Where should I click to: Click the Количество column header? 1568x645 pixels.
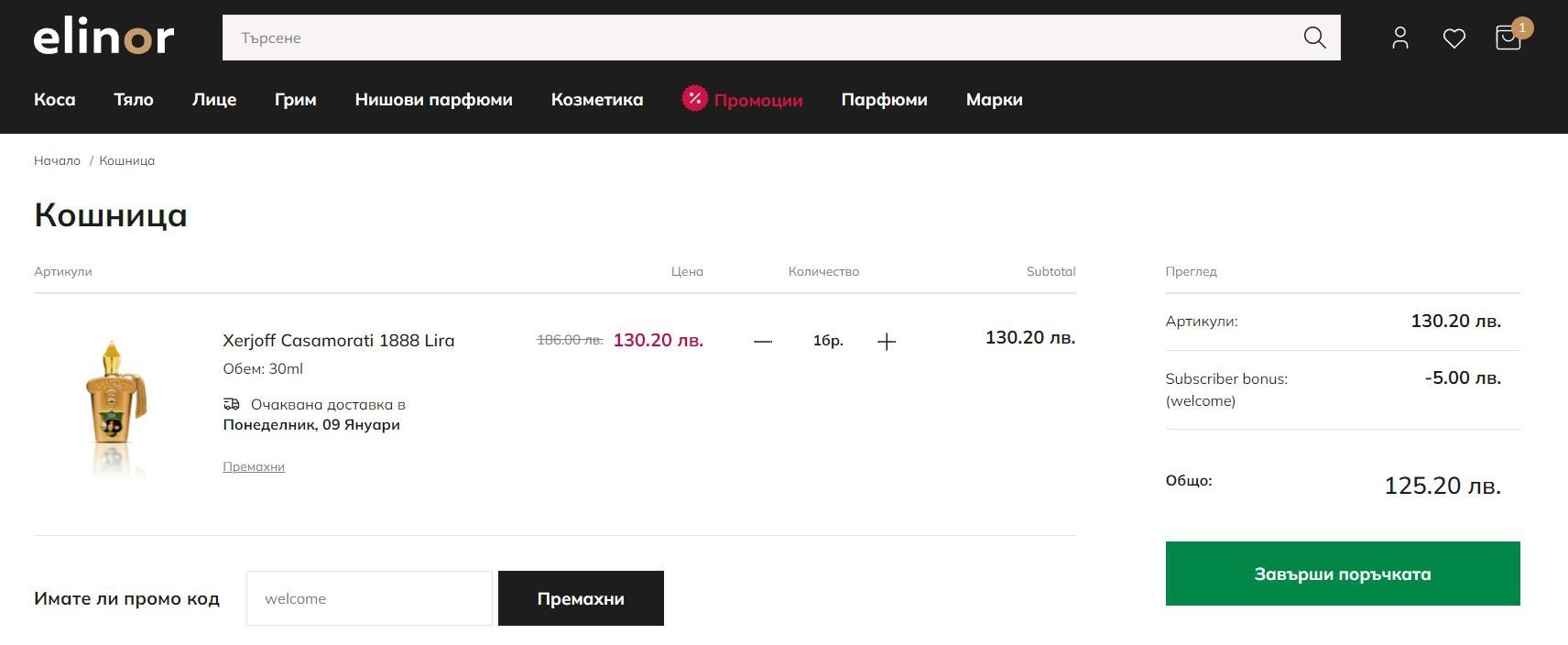(823, 271)
